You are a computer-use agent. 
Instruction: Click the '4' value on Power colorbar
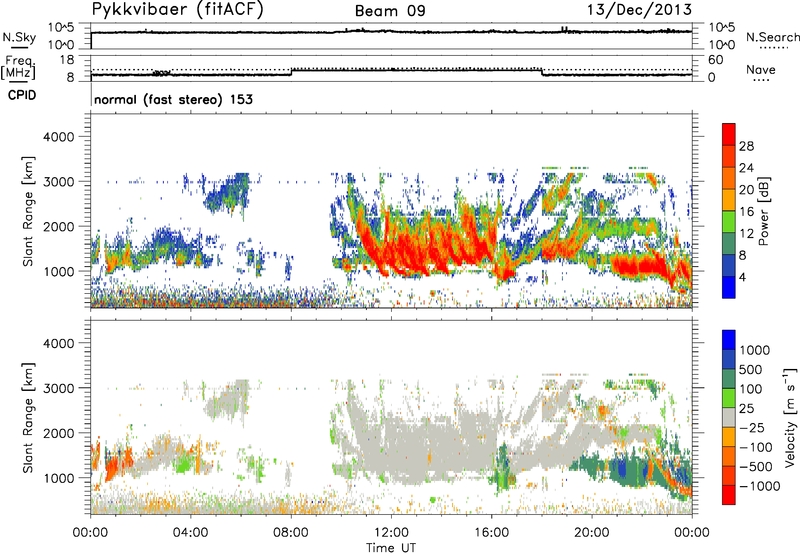[x=742, y=277]
